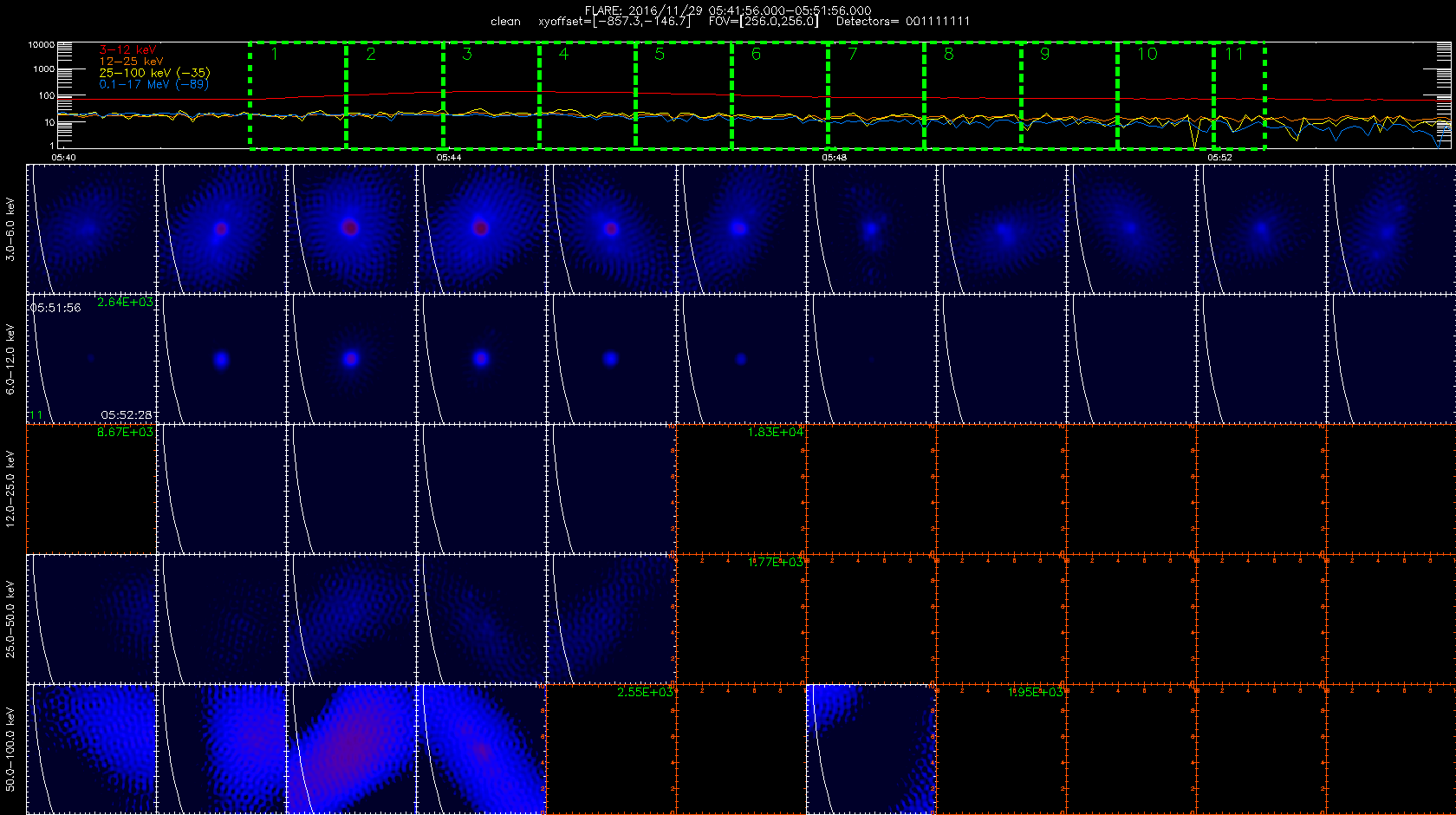Select interval 8 marker in the light curve
This screenshot has width=1456, height=815.
coord(949,55)
